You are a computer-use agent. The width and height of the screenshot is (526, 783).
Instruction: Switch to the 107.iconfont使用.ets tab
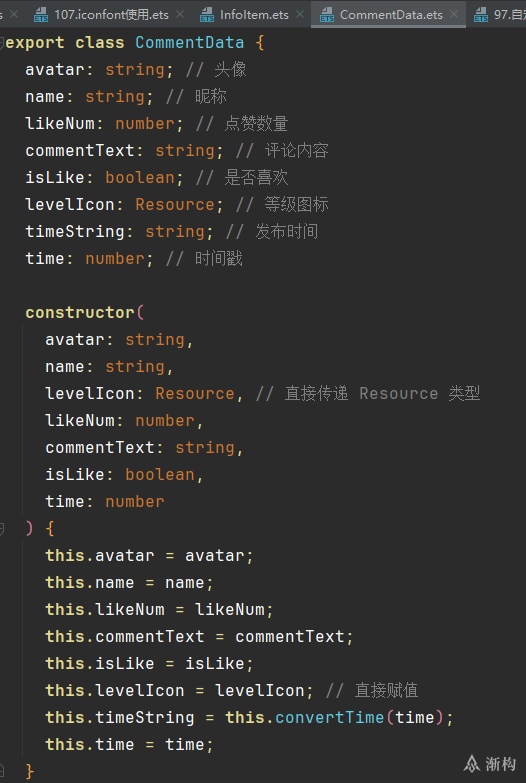[111, 15]
